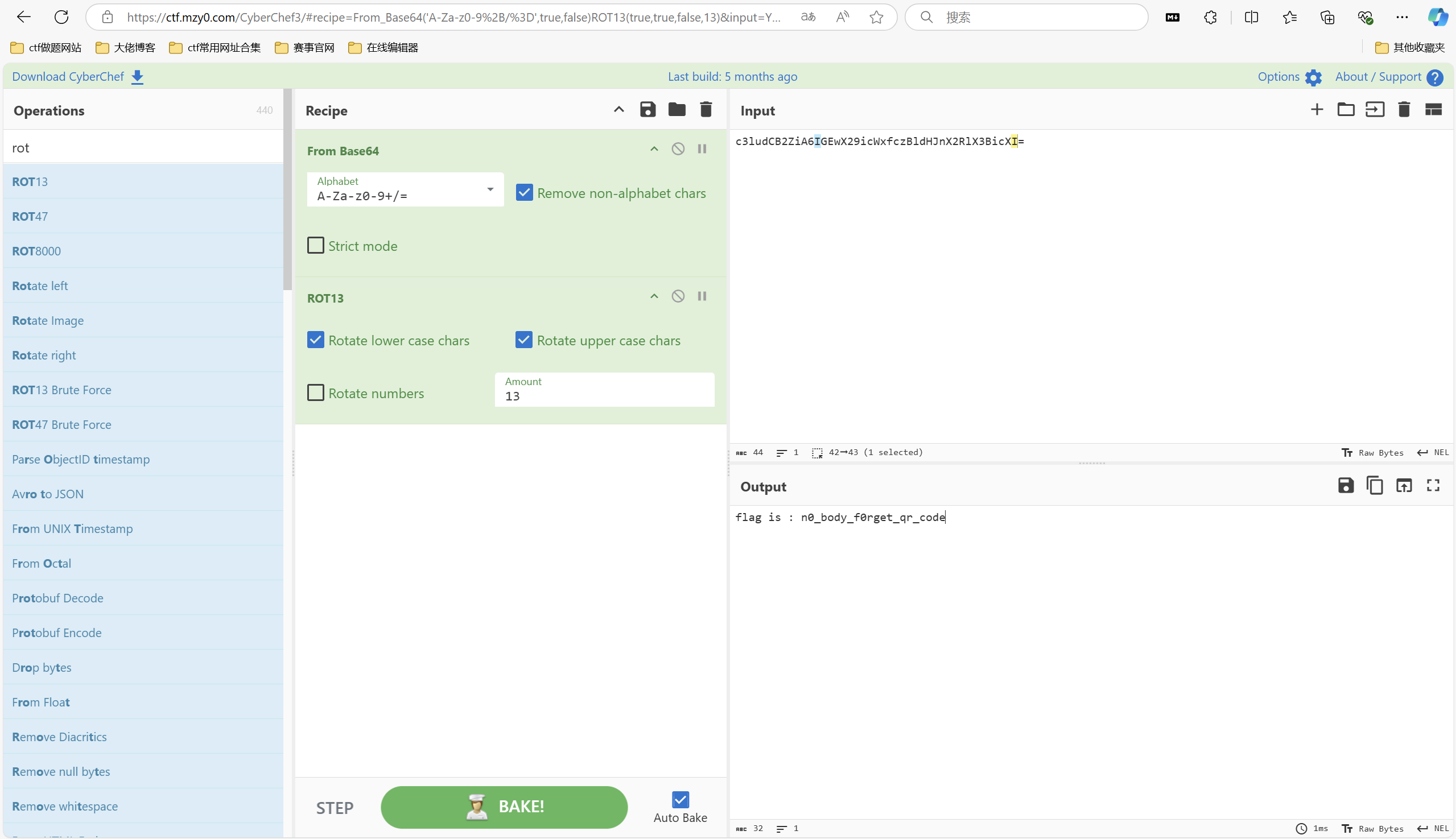This screenshot has width=1456, height=839.
Task: Click the browser address bar URL
Action: coord(453,17)
